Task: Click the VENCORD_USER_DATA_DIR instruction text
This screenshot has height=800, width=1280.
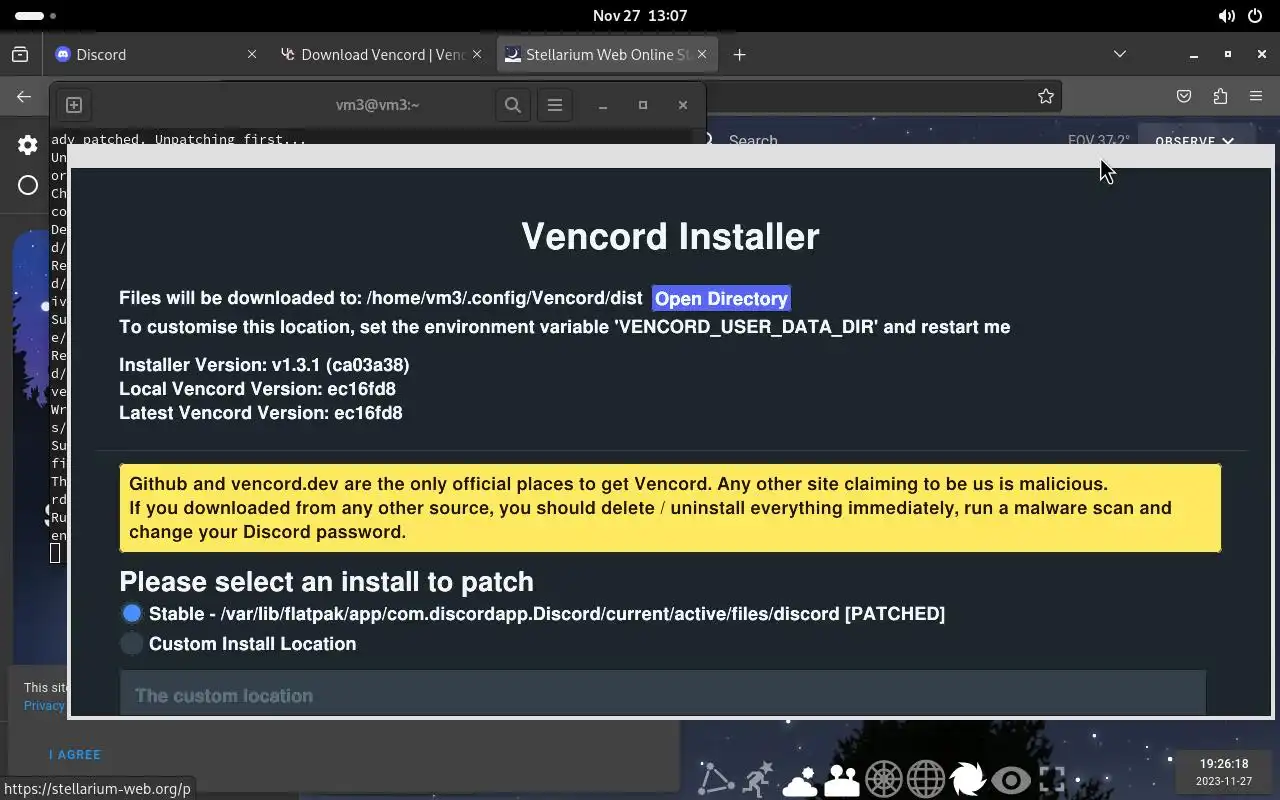Action: click(564, 327)
